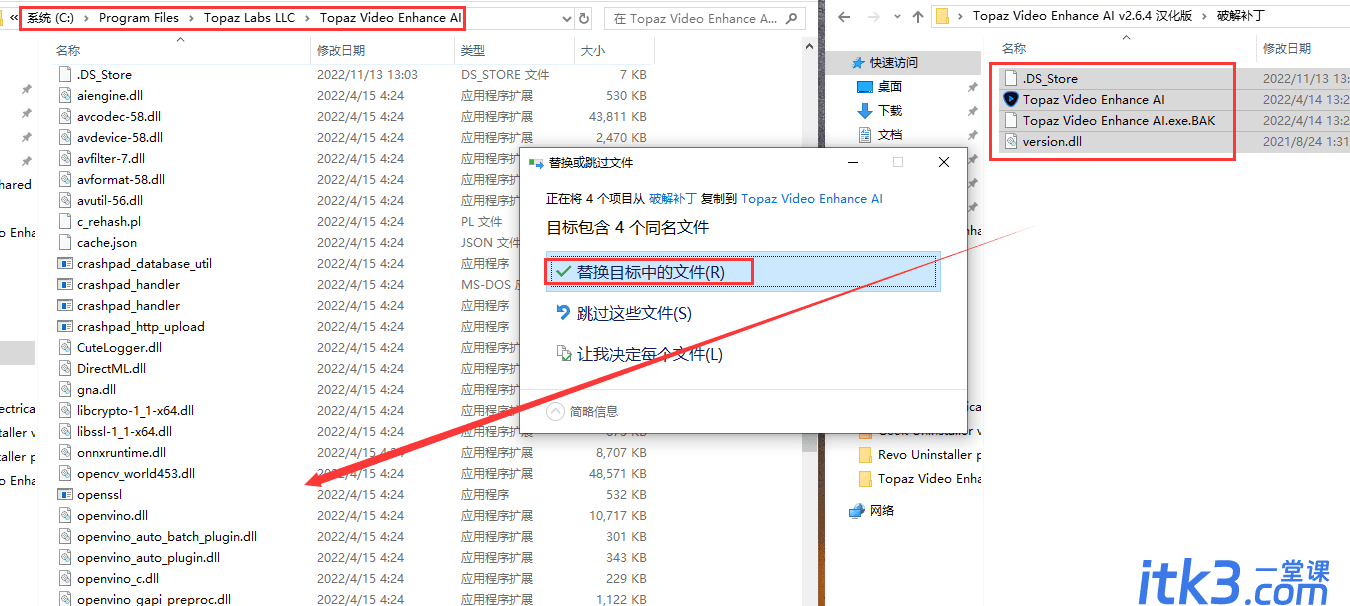Click the leading « breadcrumb overflow chevron
This screenshot has height=606, width=1350.
tap(14, 17)
